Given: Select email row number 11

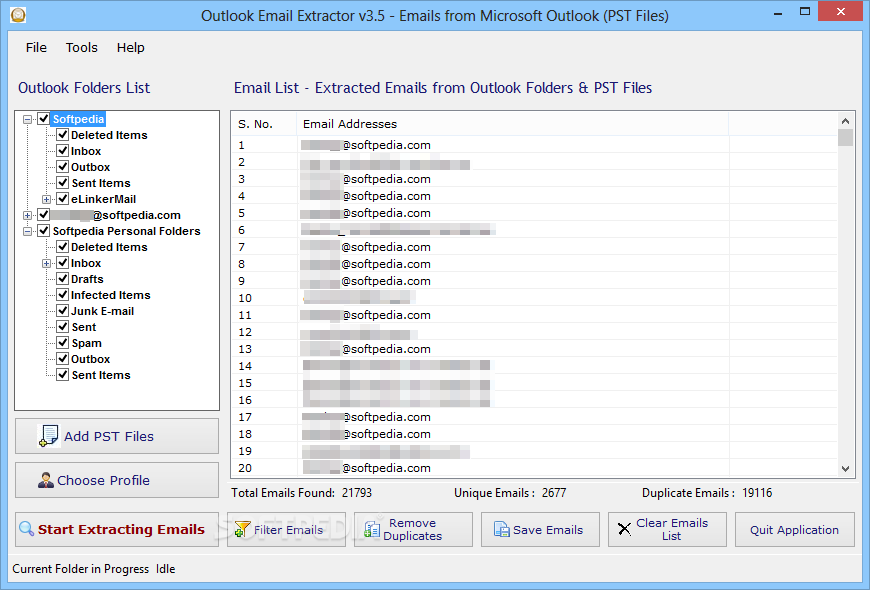Looking at the screenshot, I should pyautogui.click(x=534, y=315).
